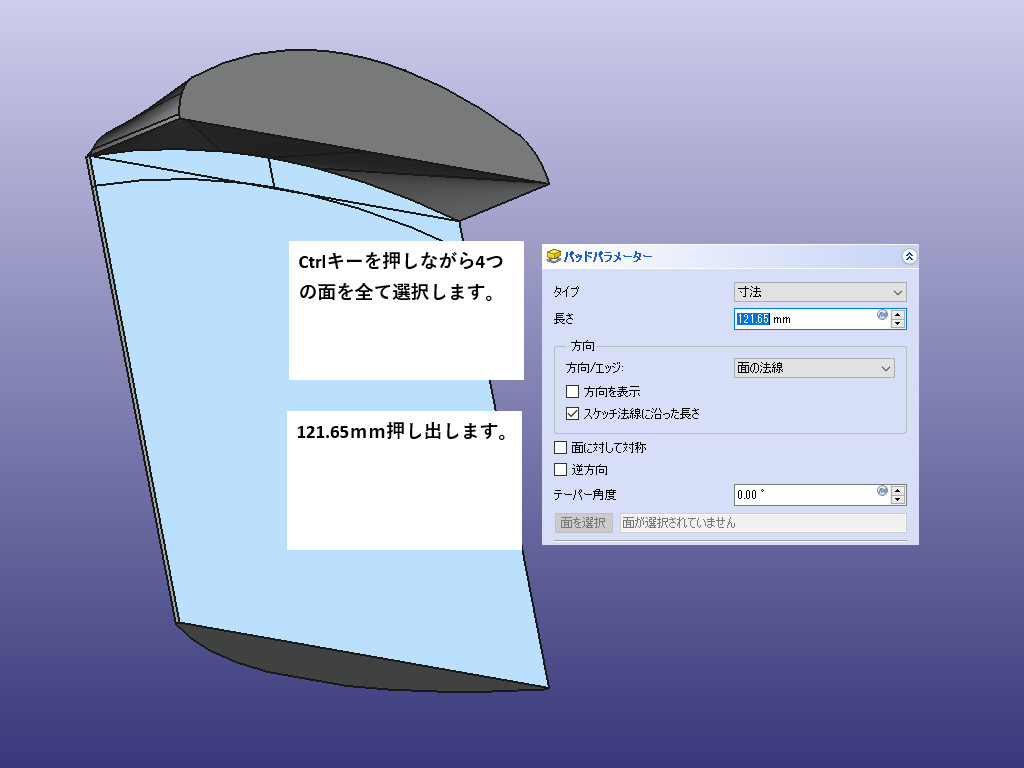
Task: Enable the 方向を表示 checkbox
Action: pyautogui.click(x=573, y=392)
